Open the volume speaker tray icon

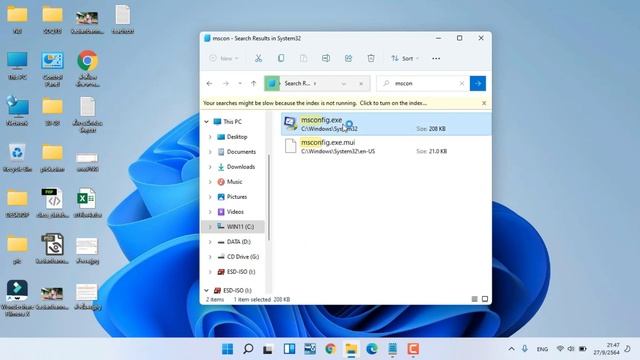pos(571,349)
